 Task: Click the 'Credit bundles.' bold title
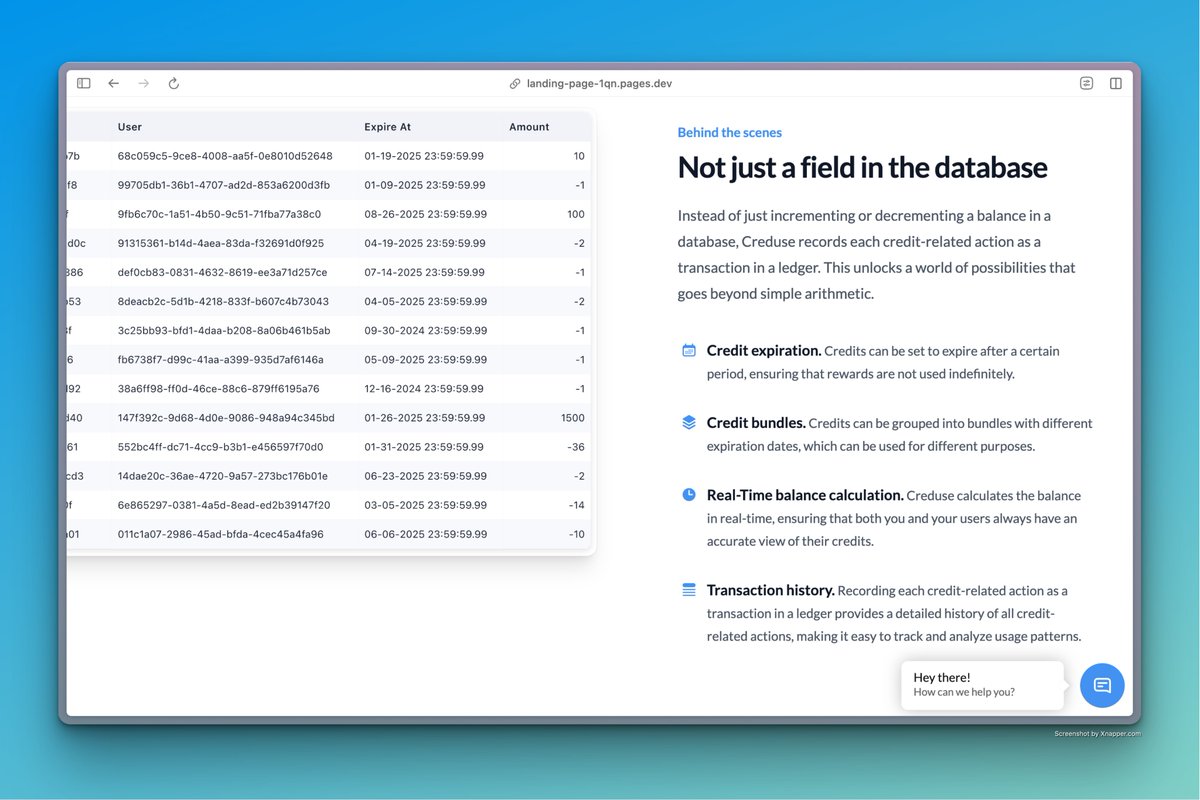coord(756,423)
